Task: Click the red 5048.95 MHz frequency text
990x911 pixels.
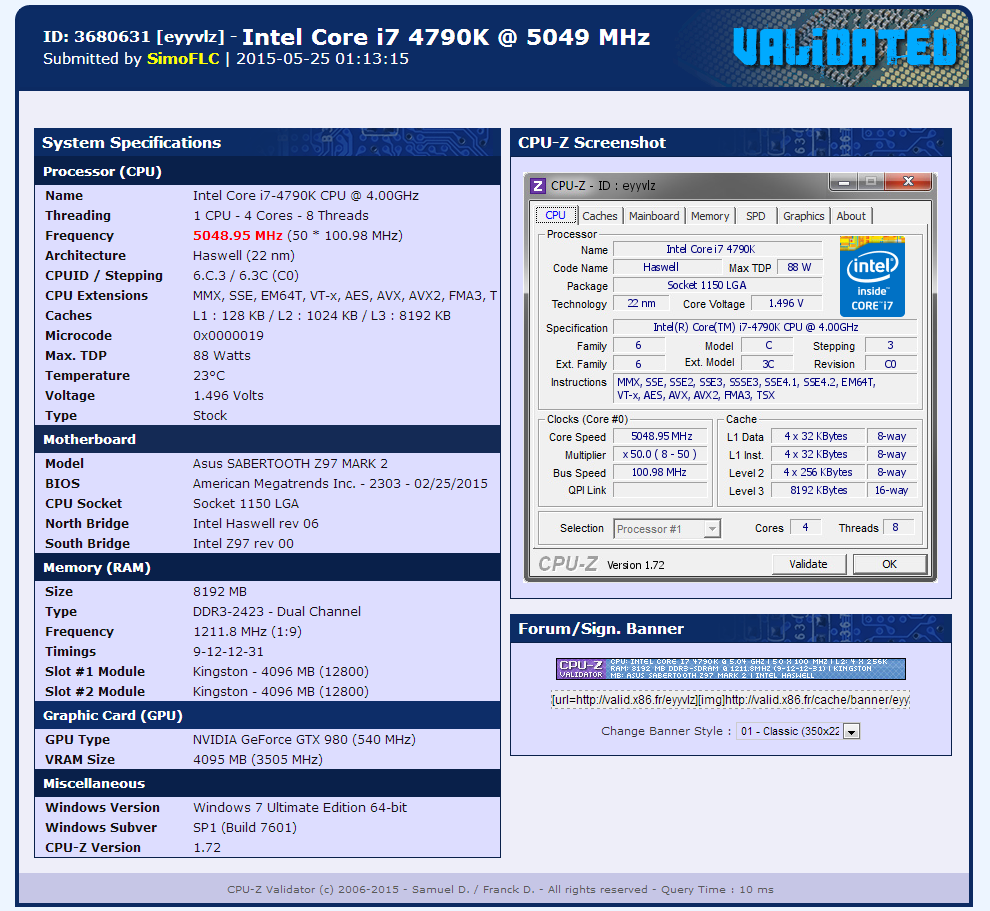Action: (x=237, y=235)
